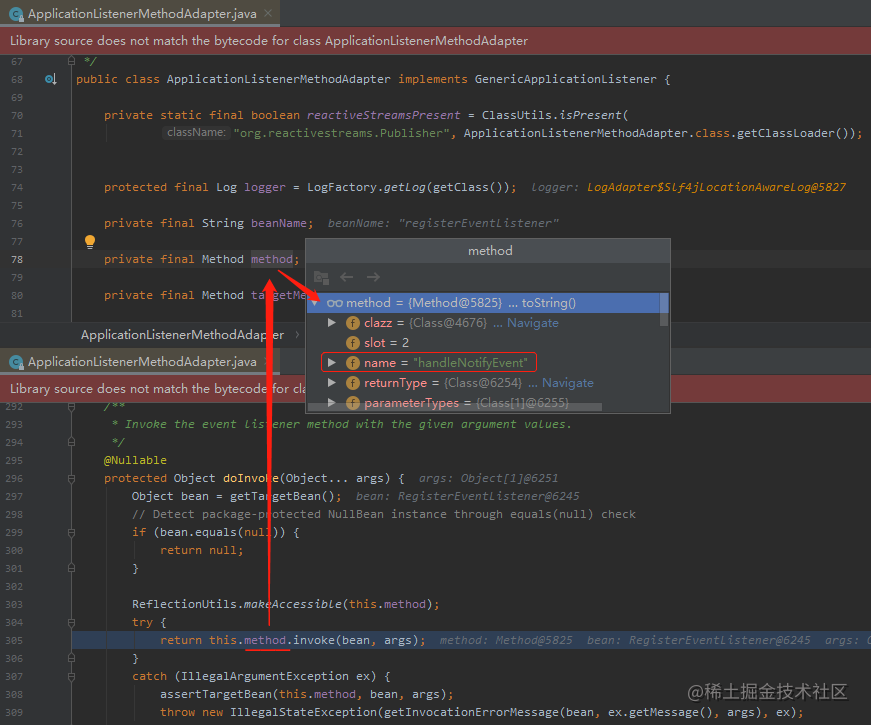
Task: Toggle the fold marker on line 296
Action: tap(71, 478)
